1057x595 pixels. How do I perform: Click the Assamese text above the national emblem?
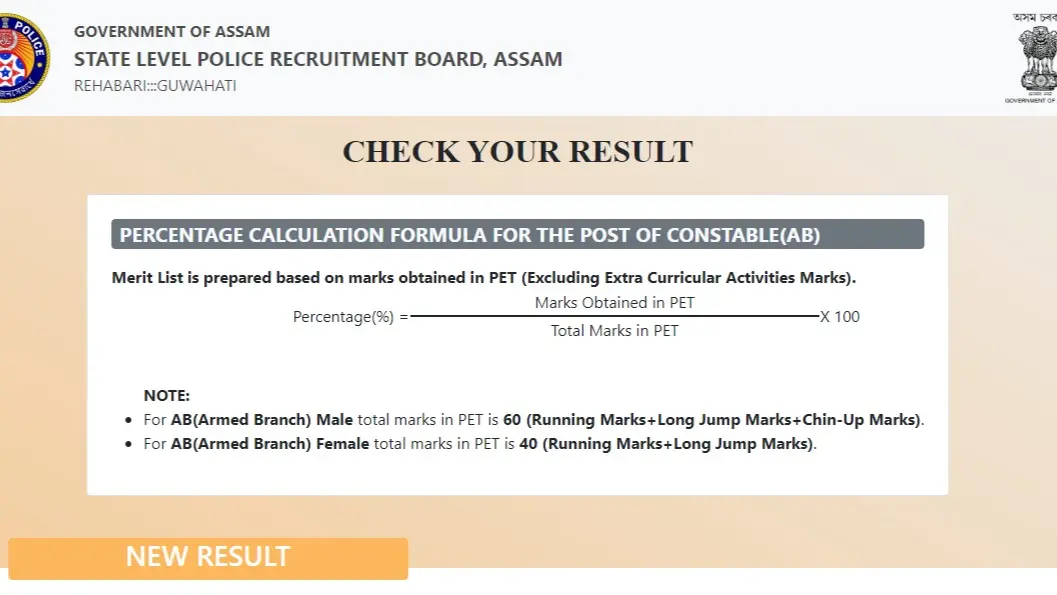1035,18
